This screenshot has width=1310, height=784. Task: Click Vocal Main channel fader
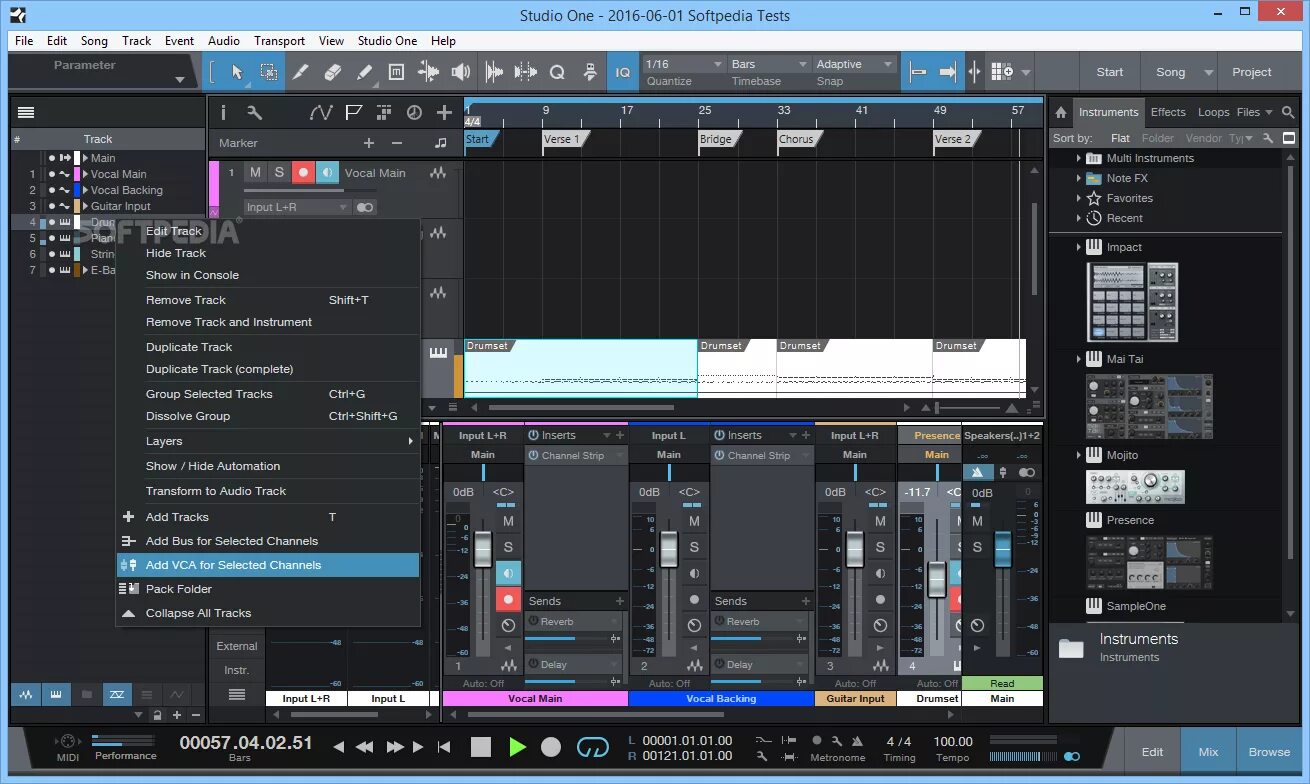coord(483,548)
